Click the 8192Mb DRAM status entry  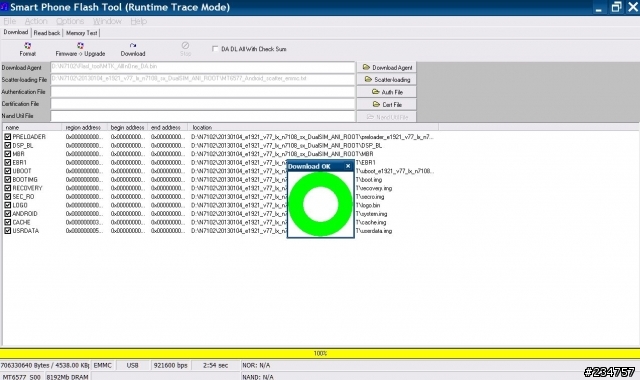[67, 377]
